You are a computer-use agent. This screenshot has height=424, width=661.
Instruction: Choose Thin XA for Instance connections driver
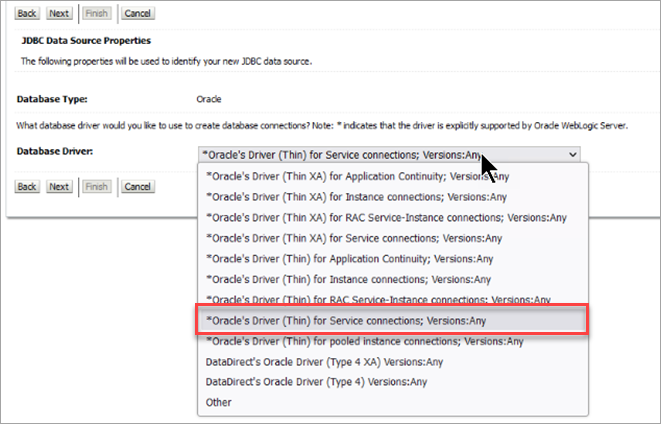pos(393,197)
